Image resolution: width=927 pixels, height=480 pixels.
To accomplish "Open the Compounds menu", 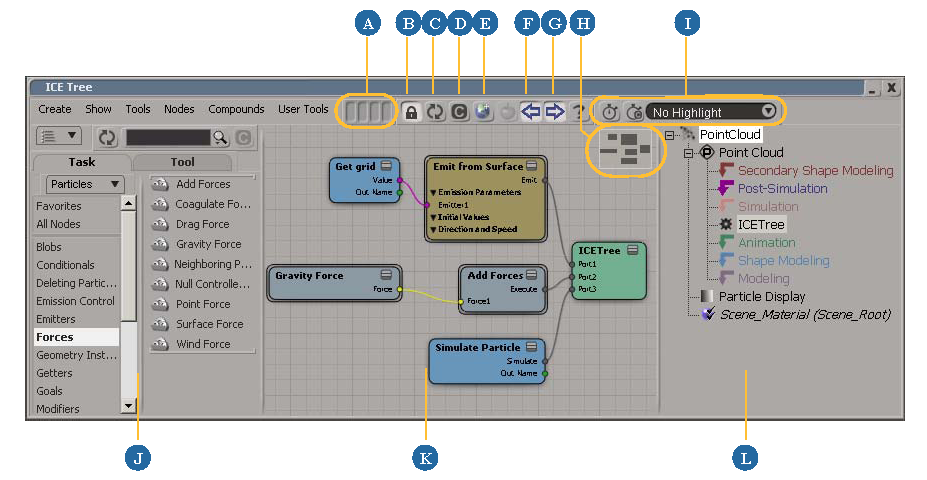I will tap(236, 109).
